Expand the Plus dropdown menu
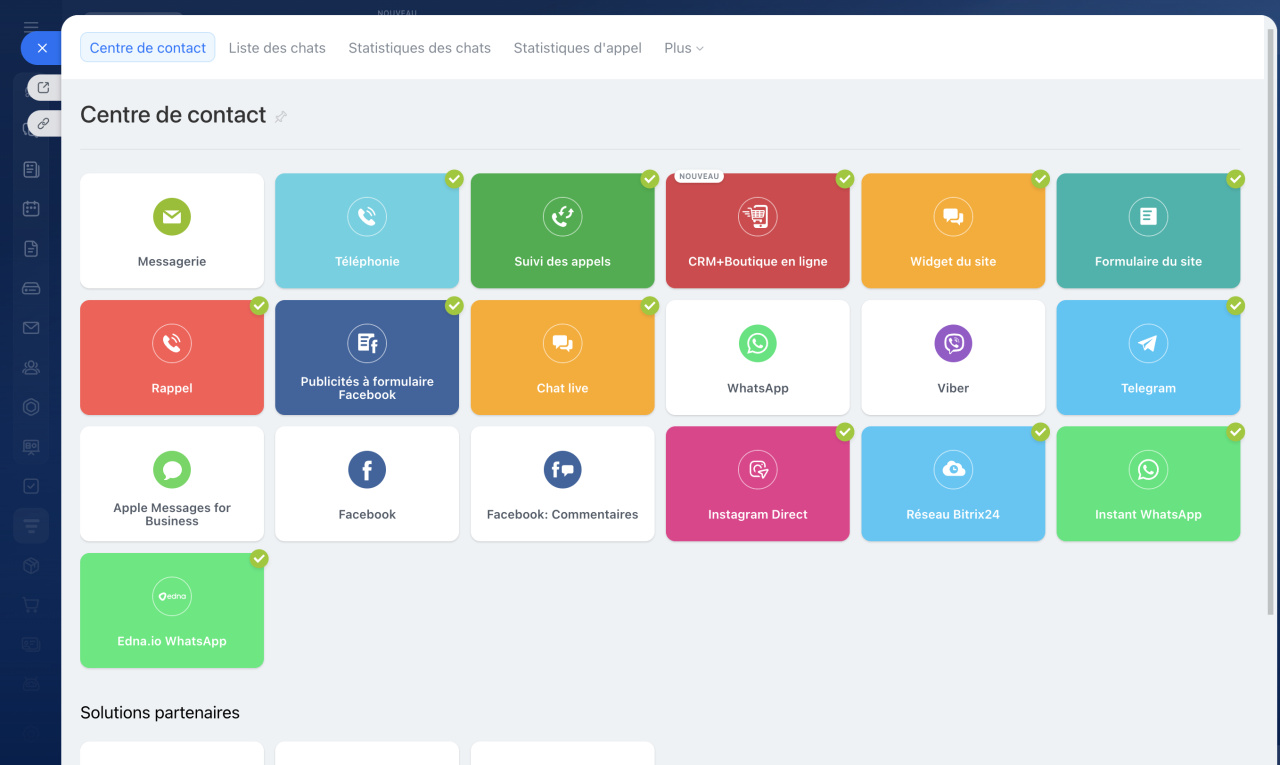Viewport: 1280px width, 765px height. click(x=684, y=48)
